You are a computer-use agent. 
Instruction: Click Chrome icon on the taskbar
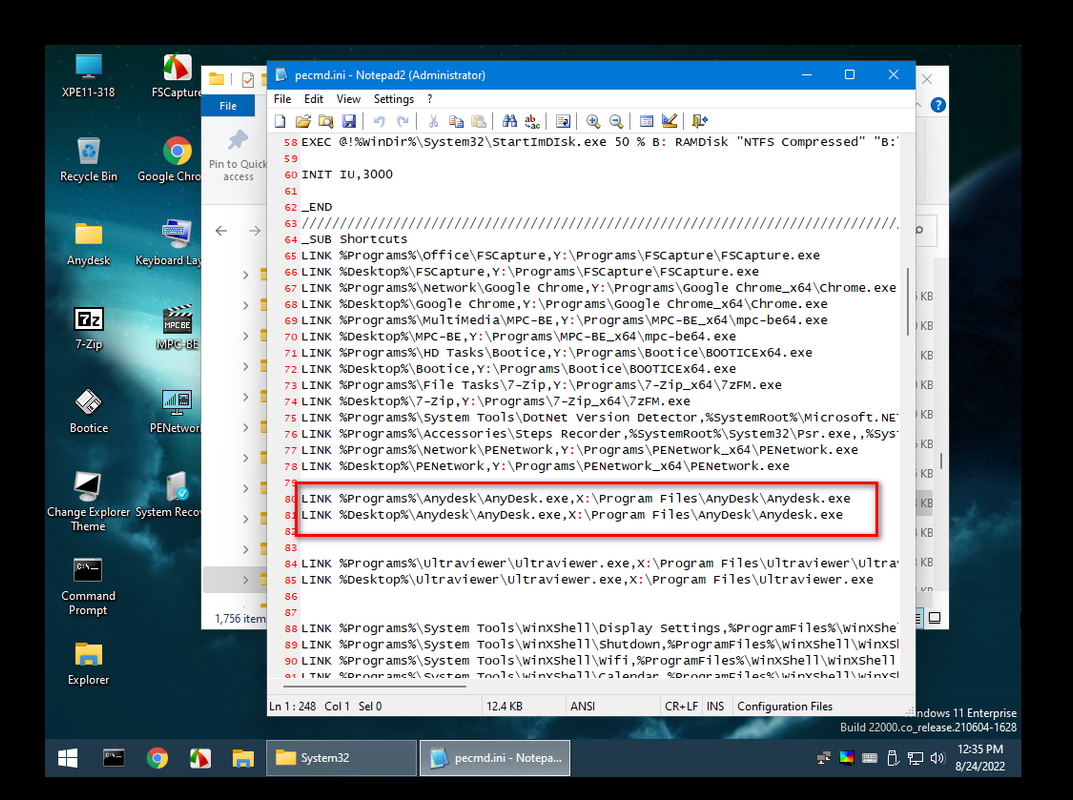click(x=157, y=758)
